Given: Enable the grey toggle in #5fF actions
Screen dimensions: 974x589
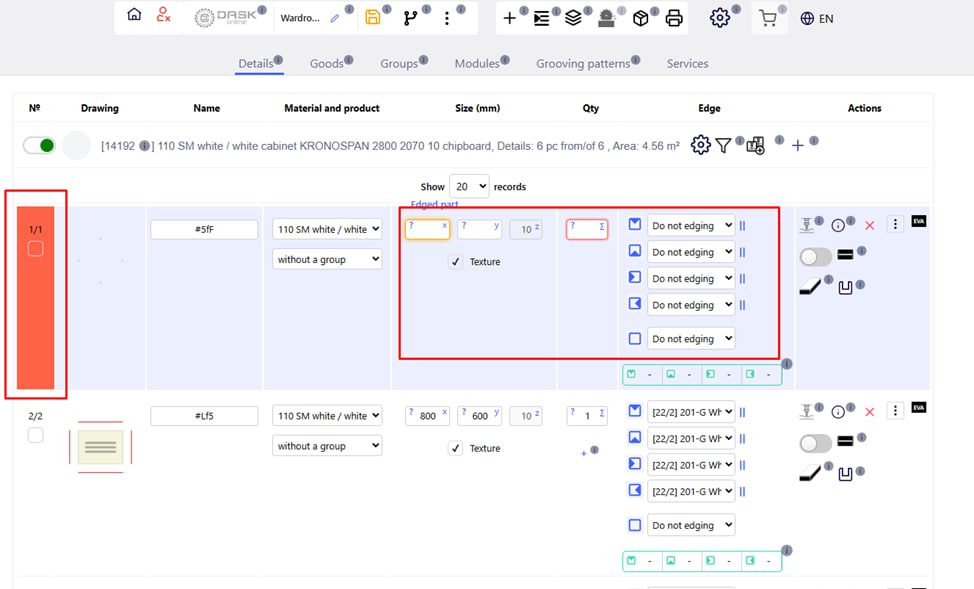Looking at the screenshot, I should [x=815, y=257].
